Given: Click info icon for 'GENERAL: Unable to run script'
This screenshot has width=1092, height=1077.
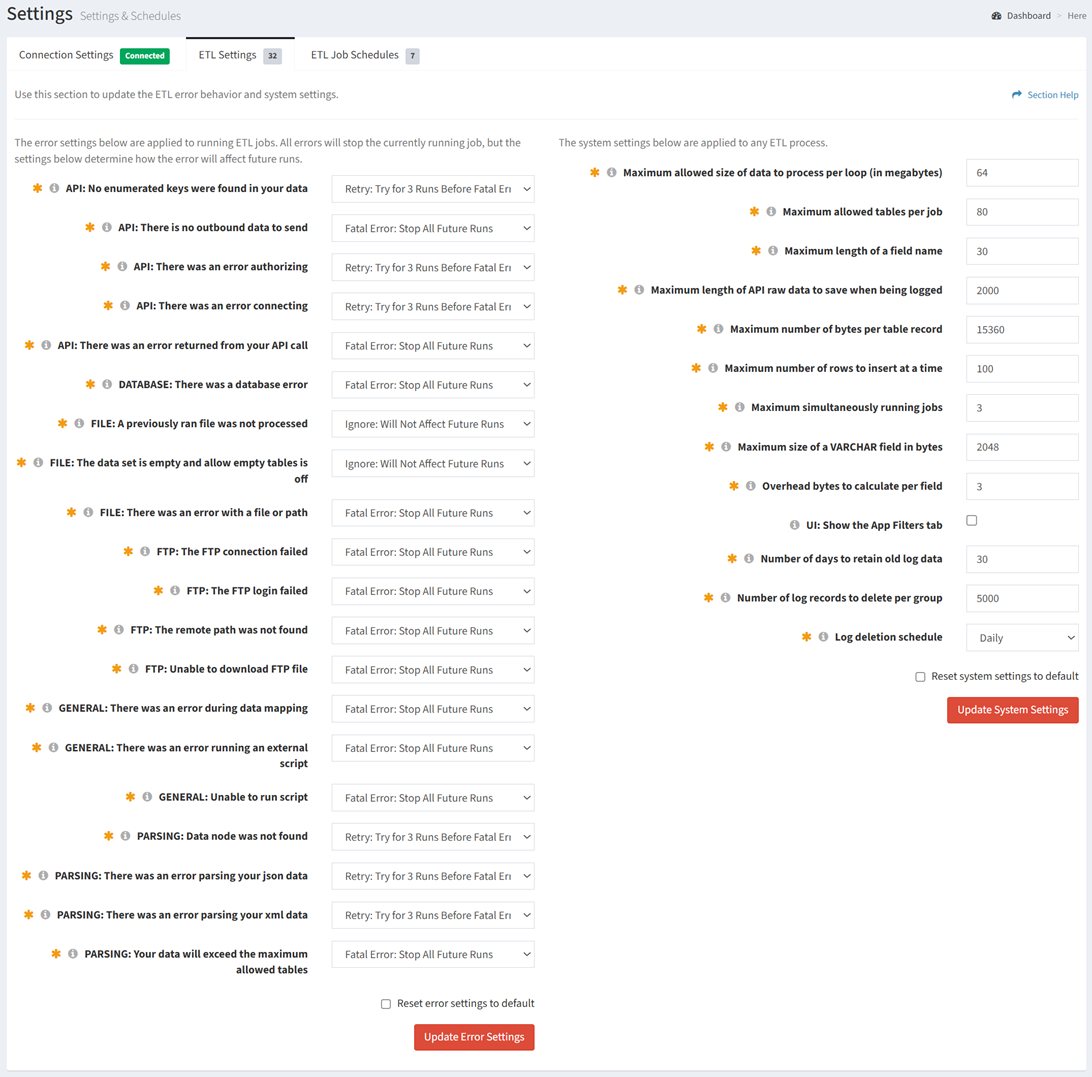Looking at the screenshot, I should tap(147, 797).
